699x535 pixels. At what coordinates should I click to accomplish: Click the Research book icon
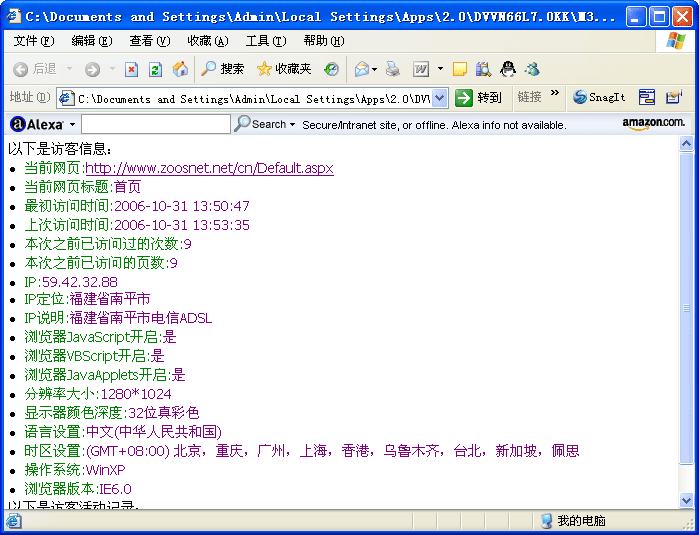point(483,69)
